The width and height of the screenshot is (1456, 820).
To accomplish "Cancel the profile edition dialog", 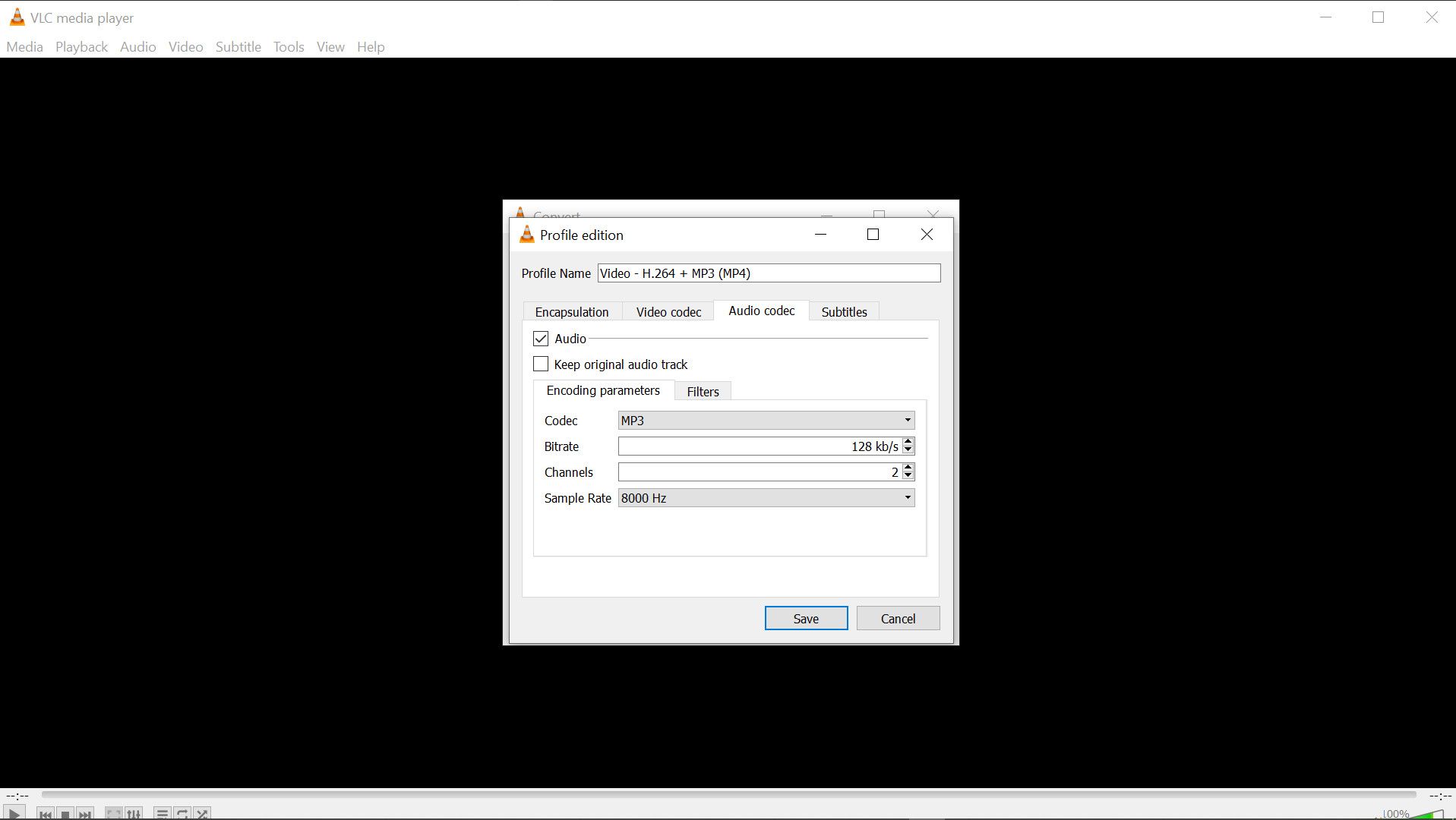I will [898, 619].
